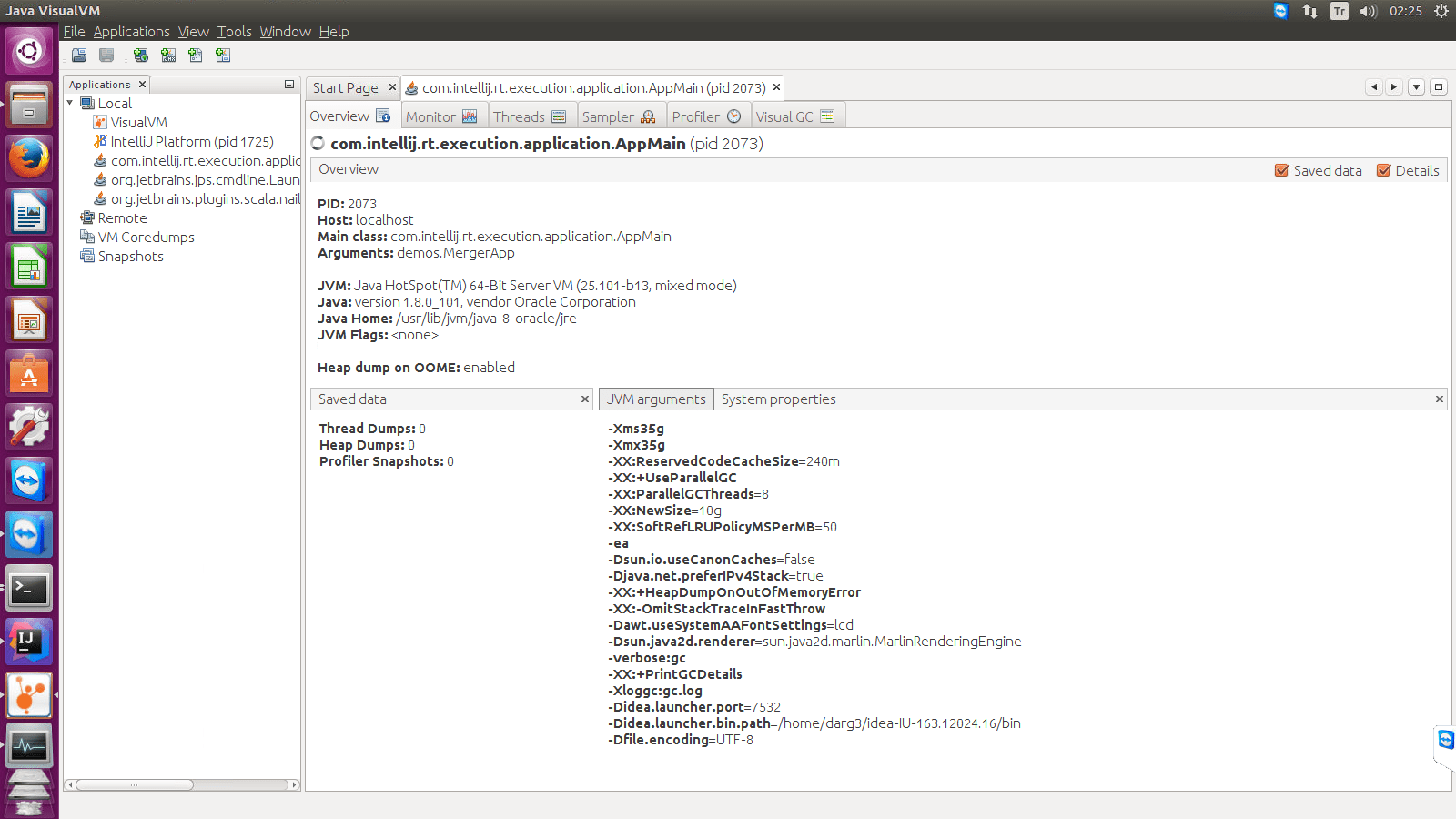
Task: Select the JVM arguments tab
Action: click(656, 399)
